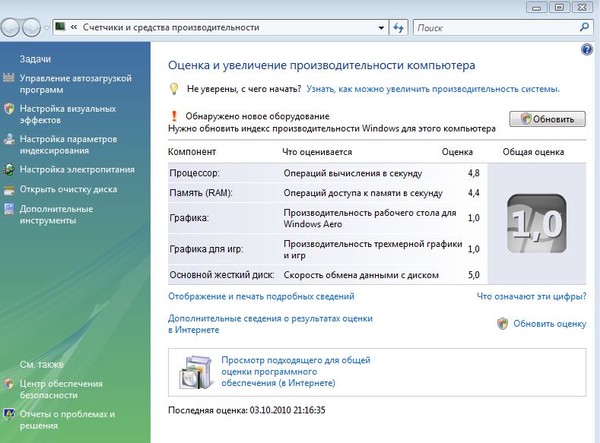Open Настройка параметров индексирования link
This screenshot has width=600, height=443.
point(68,145)
